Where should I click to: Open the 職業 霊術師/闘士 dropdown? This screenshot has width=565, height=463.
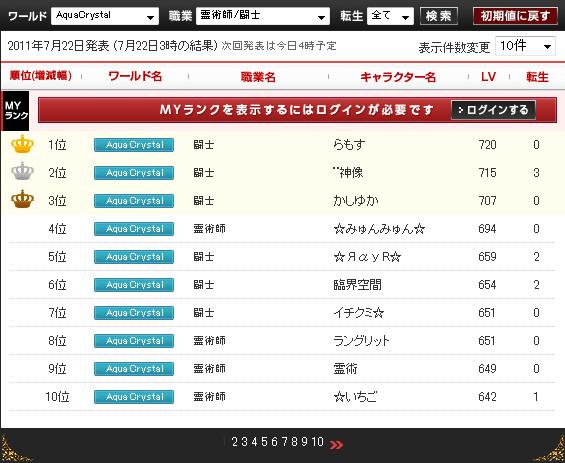pos(263,16)
